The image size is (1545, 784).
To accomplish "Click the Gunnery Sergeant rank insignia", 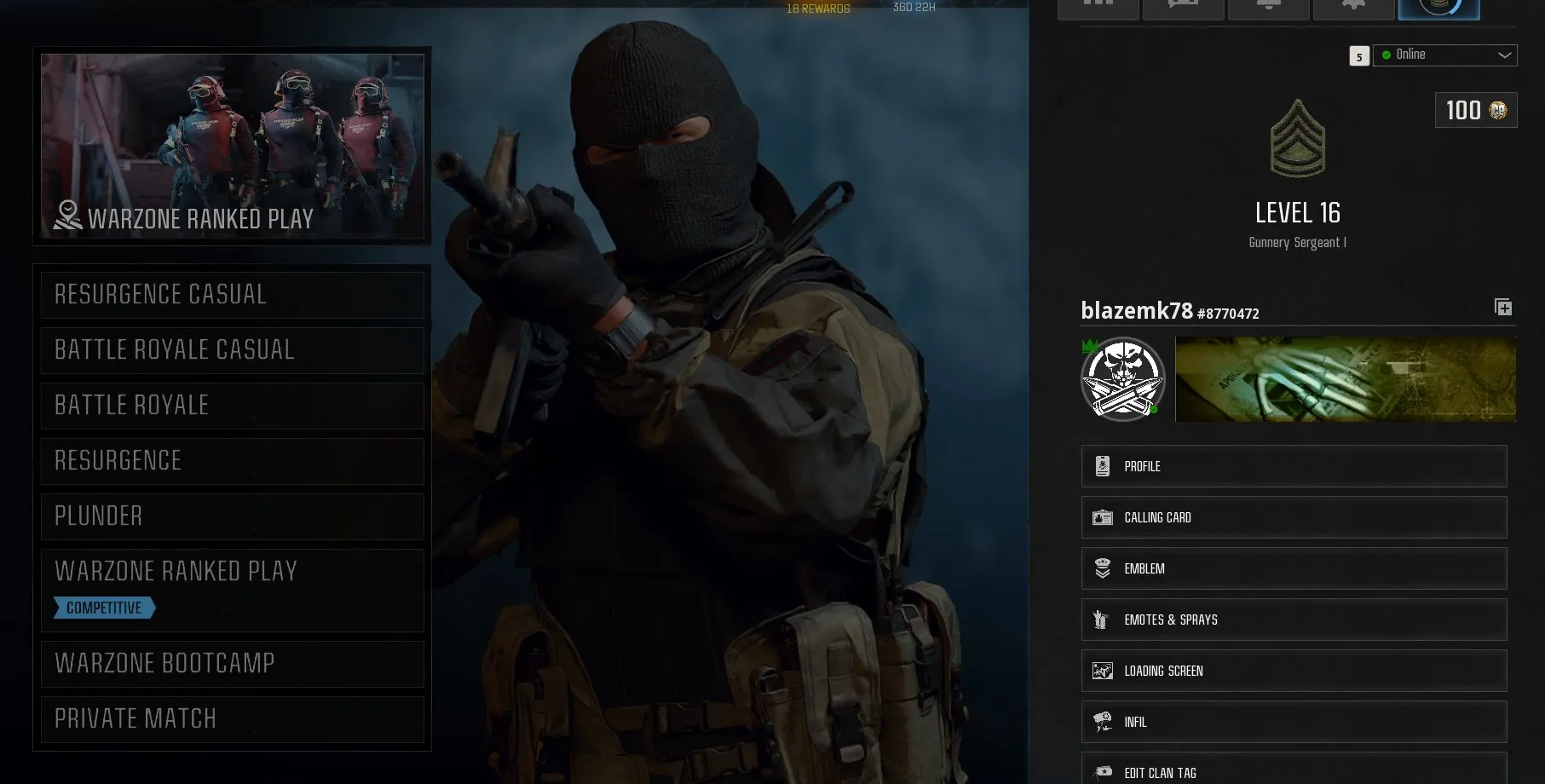I will point(1298,139).
